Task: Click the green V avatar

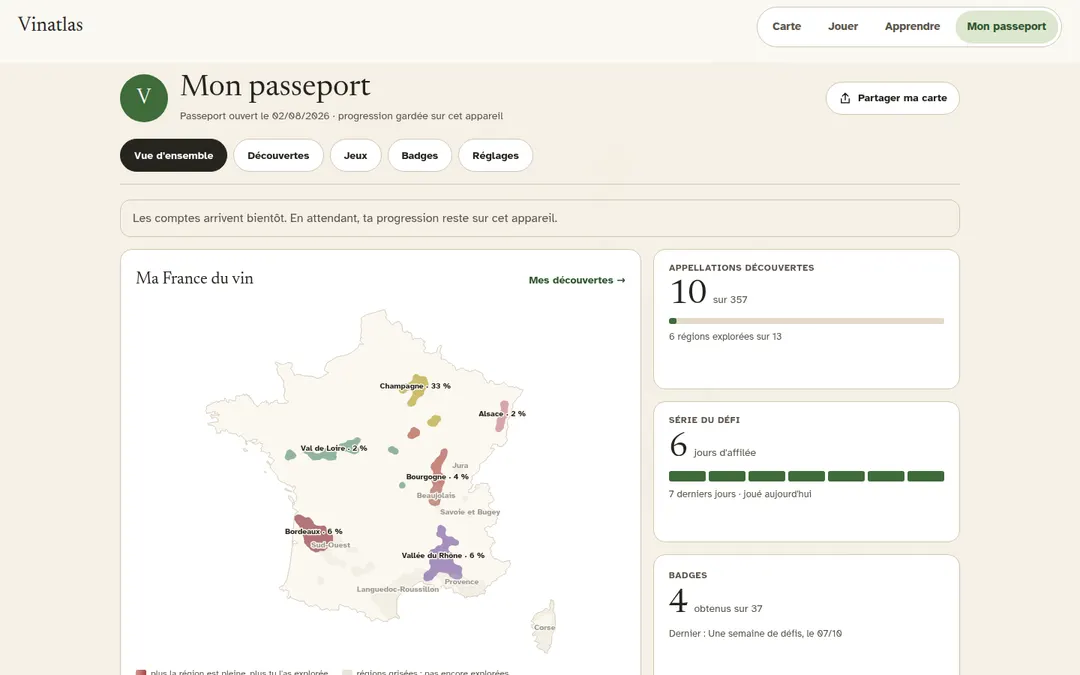Action: click(144, 98)
